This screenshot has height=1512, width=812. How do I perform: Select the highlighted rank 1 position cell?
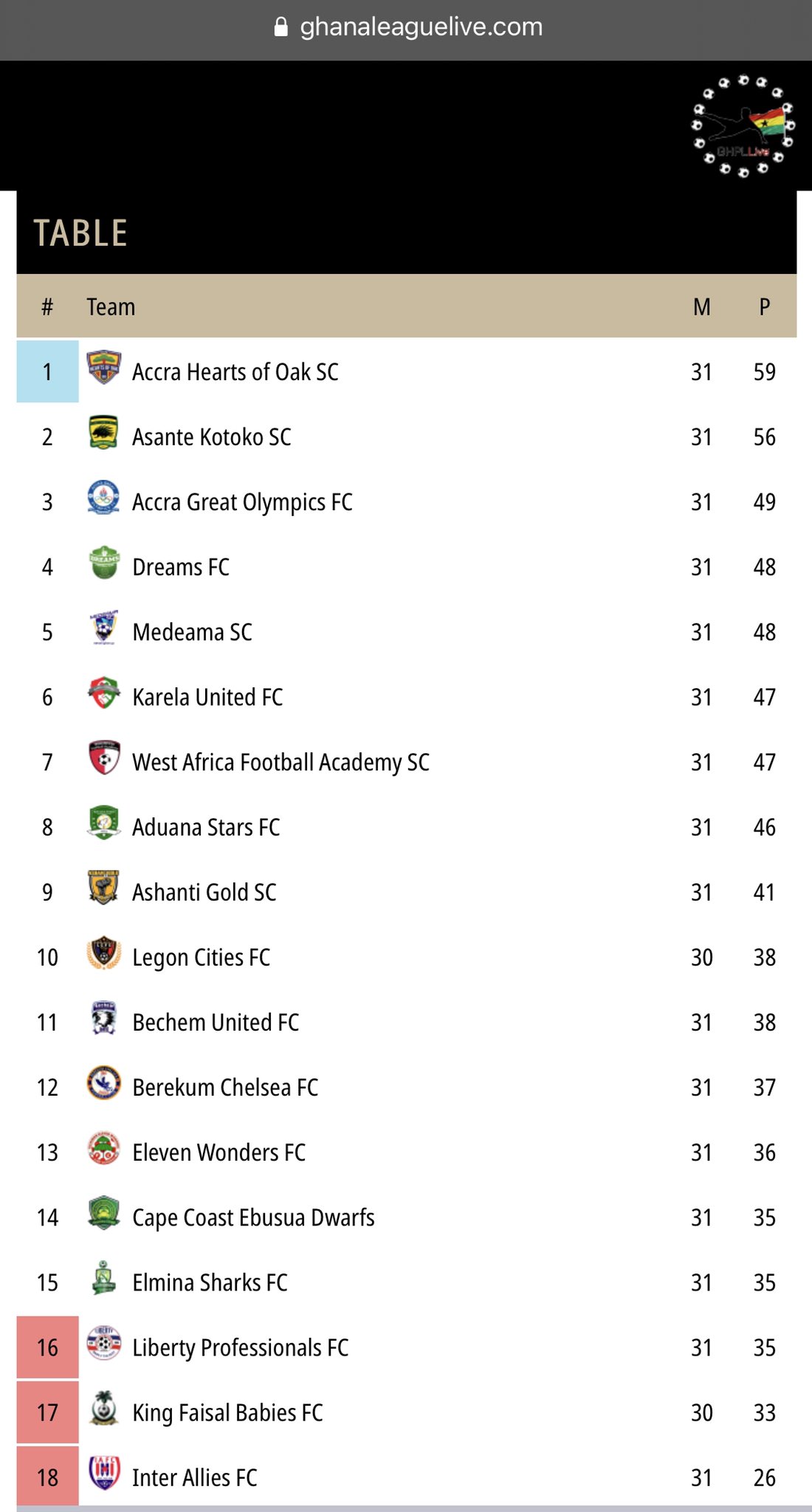[47, 371]
